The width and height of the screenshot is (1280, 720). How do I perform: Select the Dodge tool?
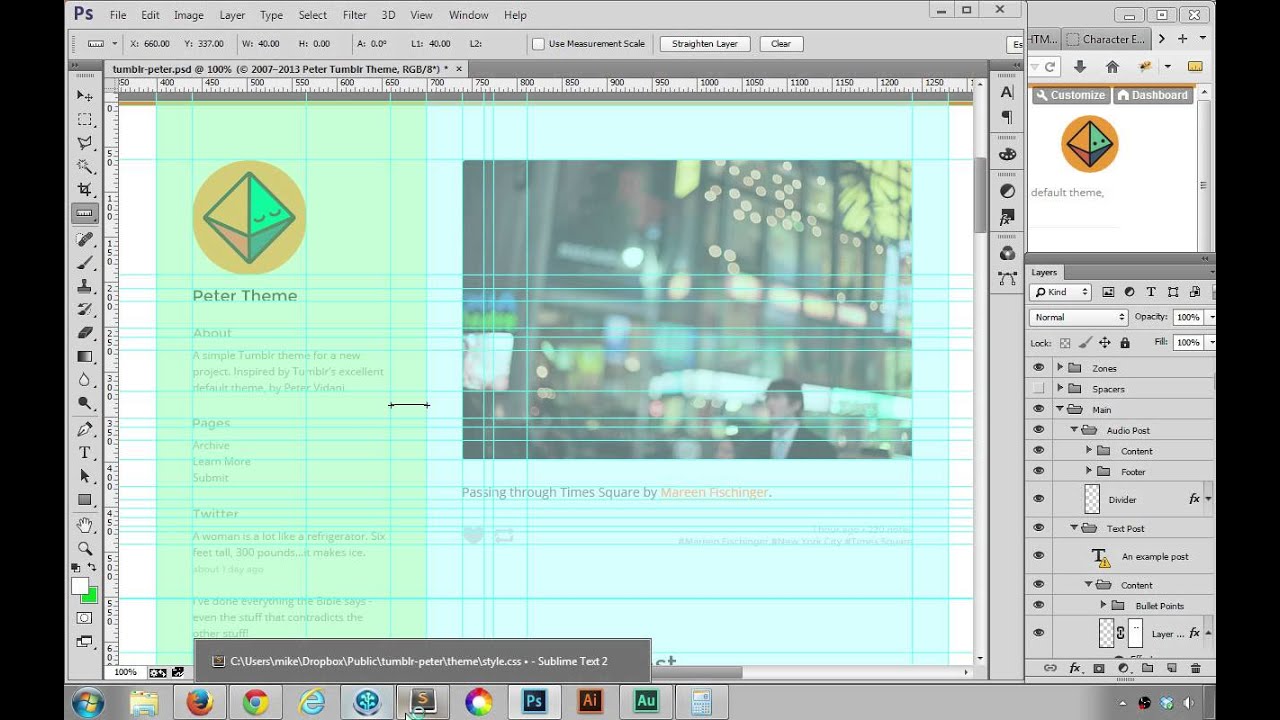[85, 403]
